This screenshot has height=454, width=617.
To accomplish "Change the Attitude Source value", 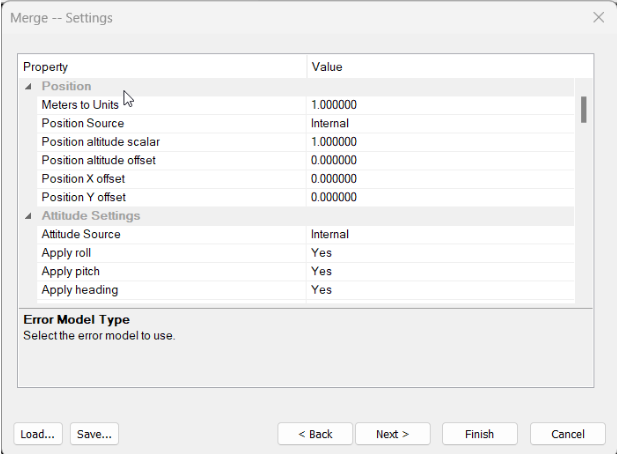I will tap(440, 234).
